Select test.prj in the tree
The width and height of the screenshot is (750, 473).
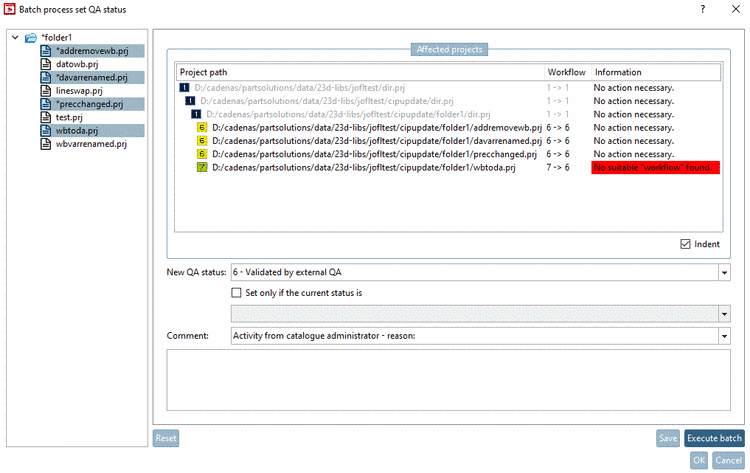[69, 117]
